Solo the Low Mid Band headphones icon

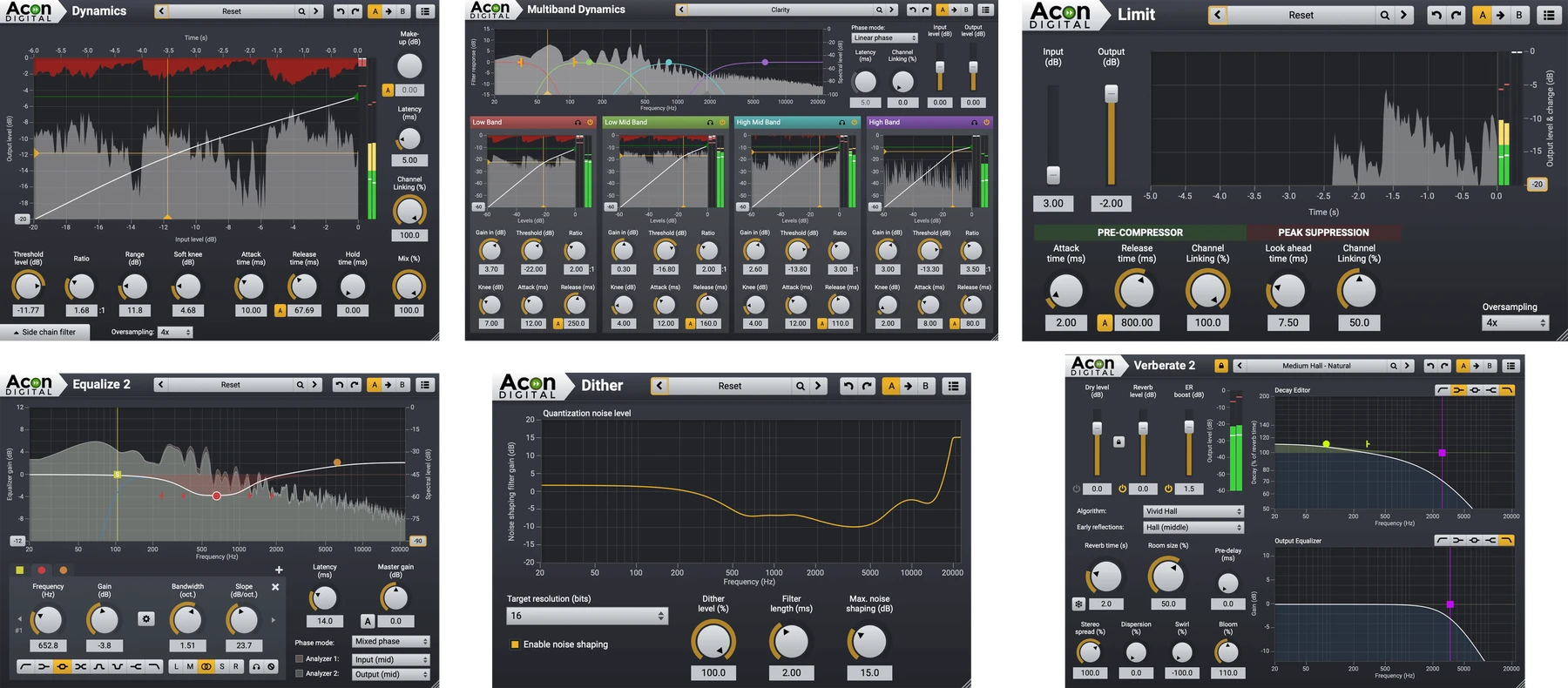[710, 122]
